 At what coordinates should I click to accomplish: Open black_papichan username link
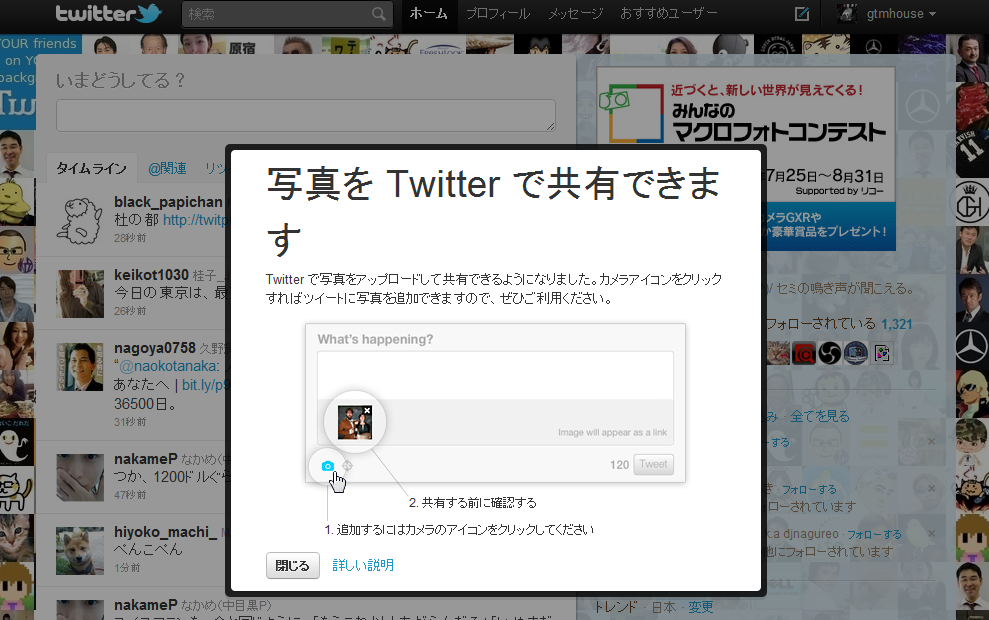tap(168, 202)
